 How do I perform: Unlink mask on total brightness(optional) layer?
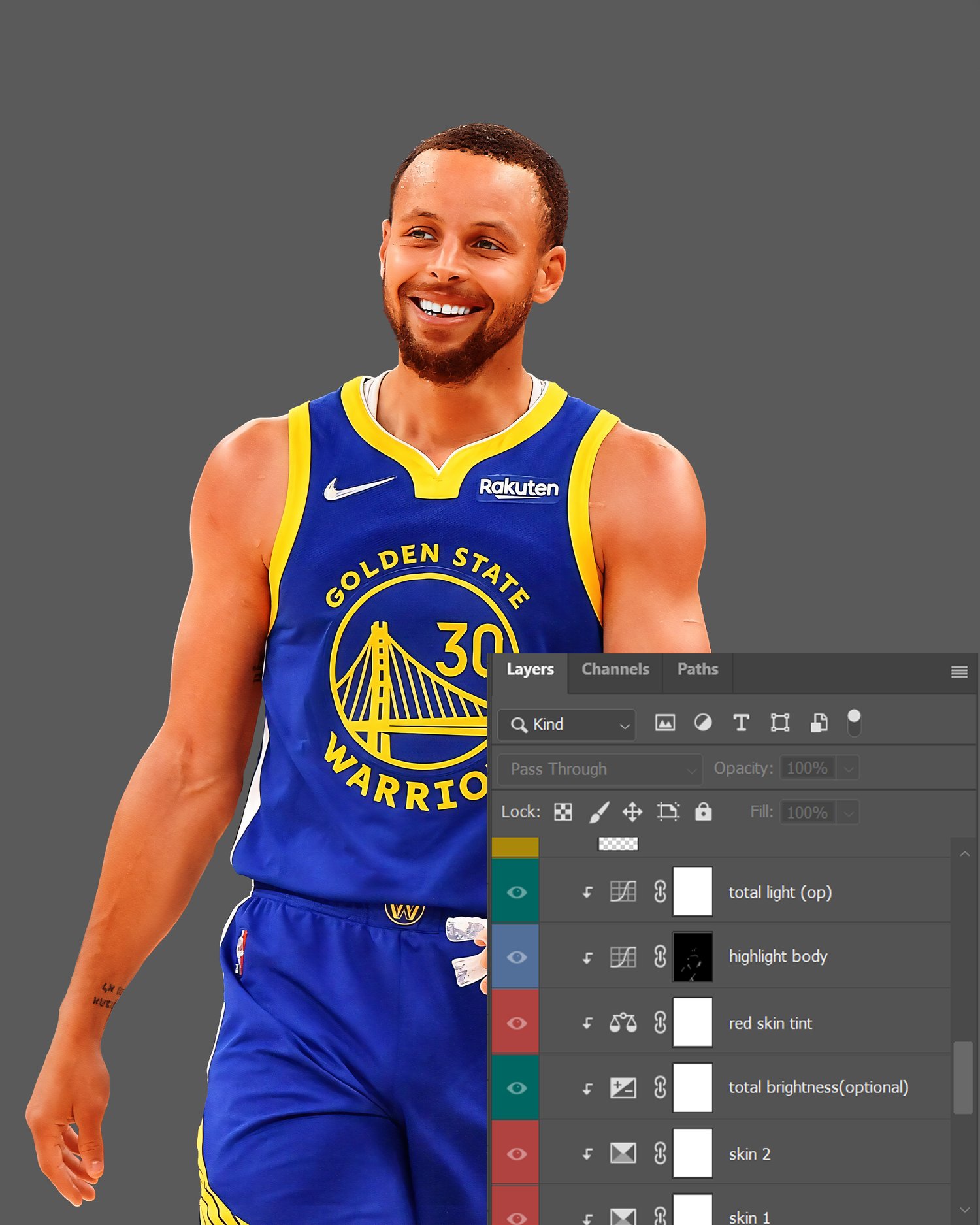tap(660, 1088)
